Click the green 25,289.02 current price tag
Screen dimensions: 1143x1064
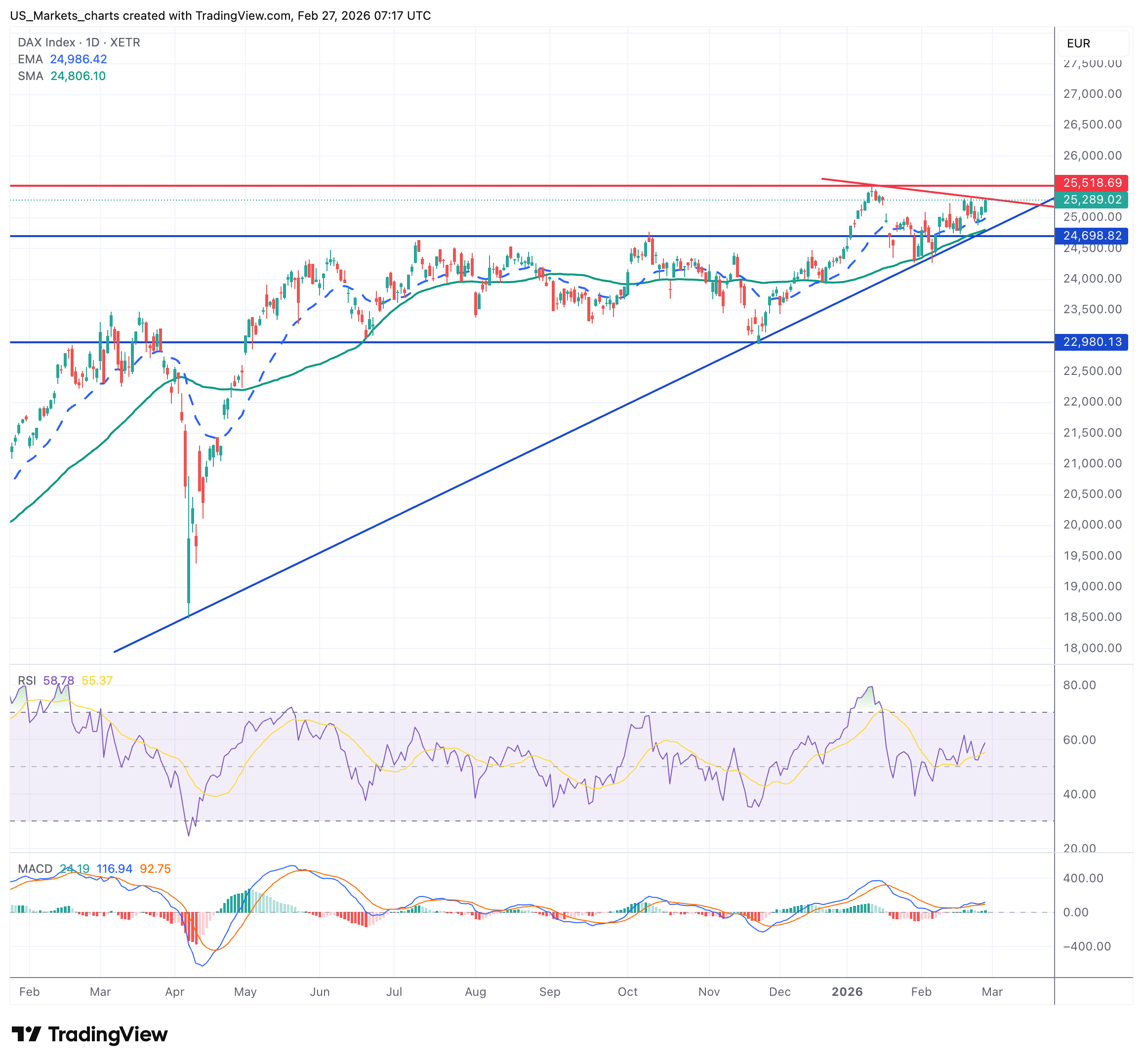tap(1091, 200)
